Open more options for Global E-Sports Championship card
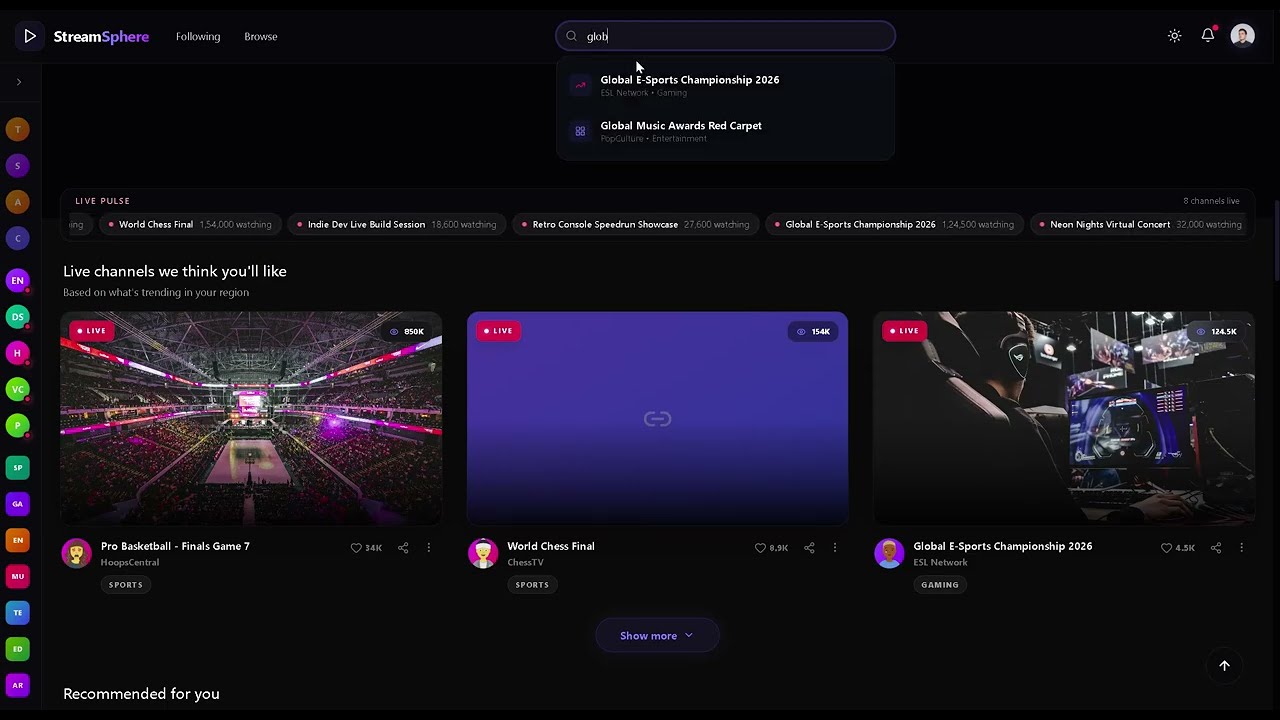 point(1241,548)
